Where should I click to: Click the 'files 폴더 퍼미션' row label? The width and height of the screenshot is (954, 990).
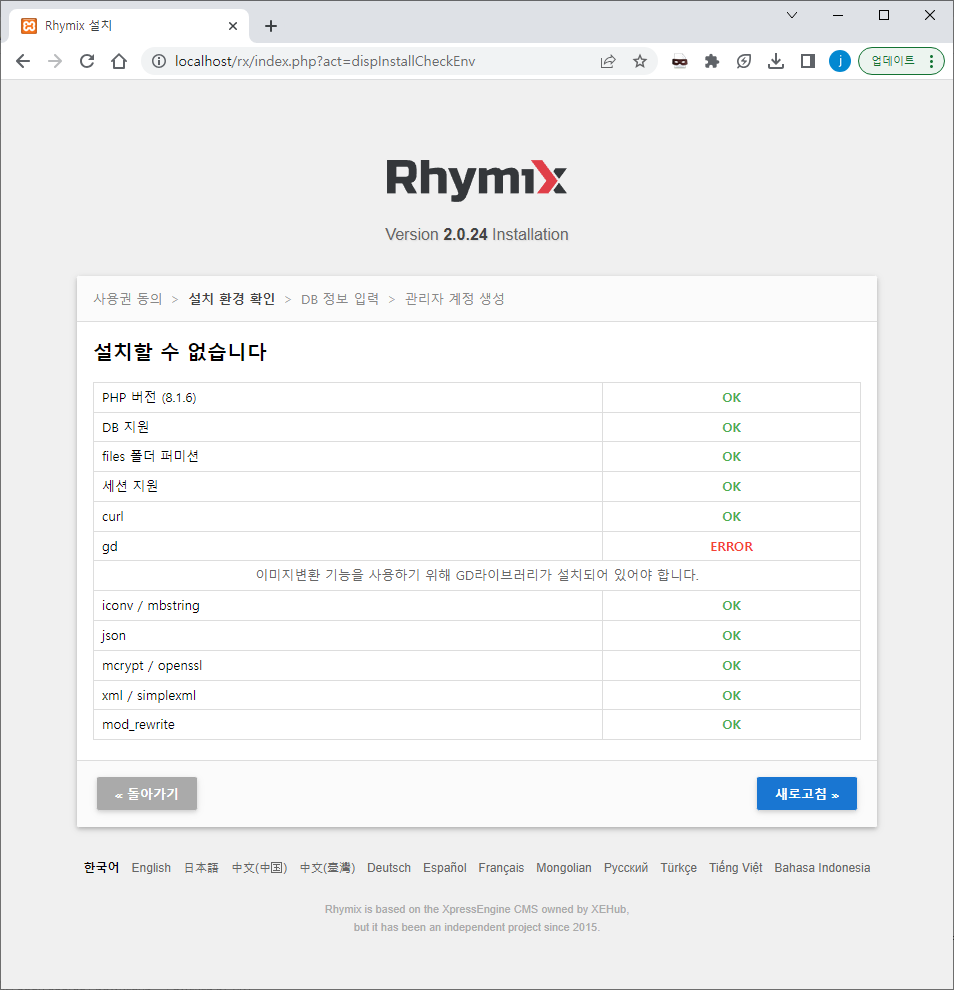coord(150,456)
